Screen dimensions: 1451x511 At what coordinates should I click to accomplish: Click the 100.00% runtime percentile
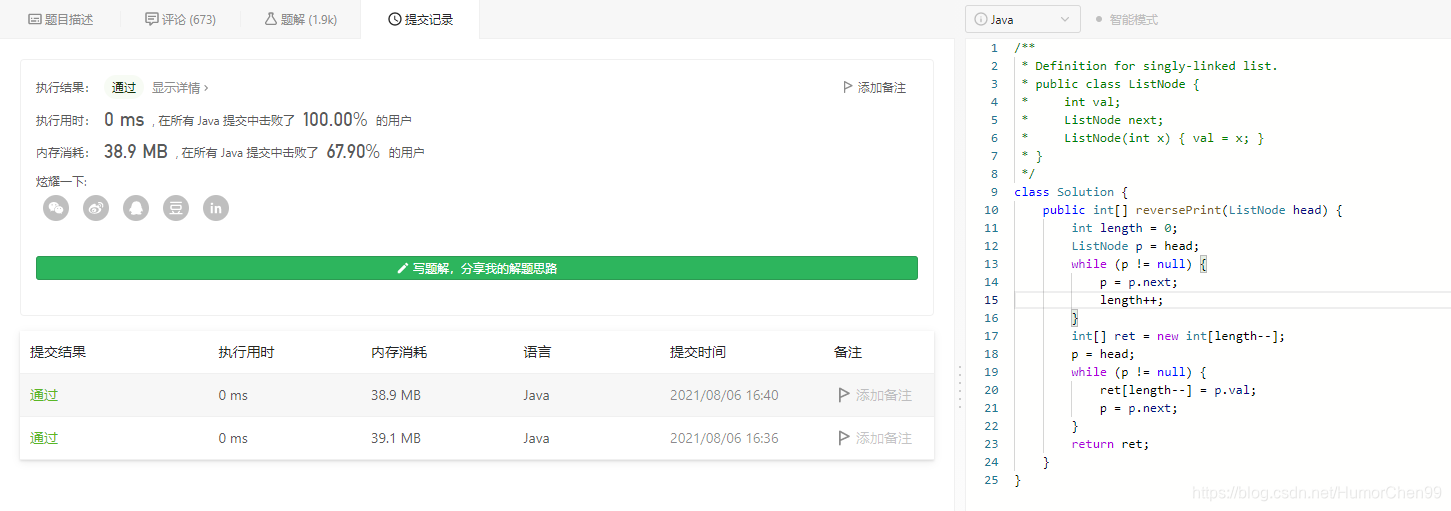click(335, 120)
